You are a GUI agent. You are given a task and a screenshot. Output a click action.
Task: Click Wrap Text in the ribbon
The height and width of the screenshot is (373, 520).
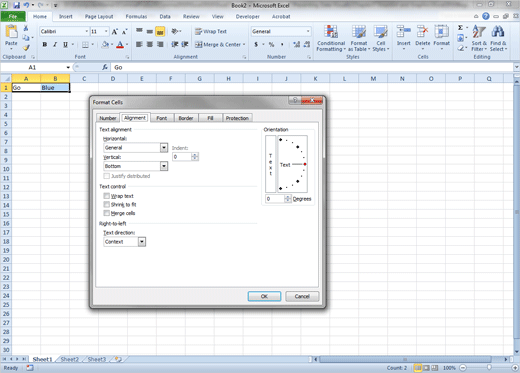click(211, 31)
